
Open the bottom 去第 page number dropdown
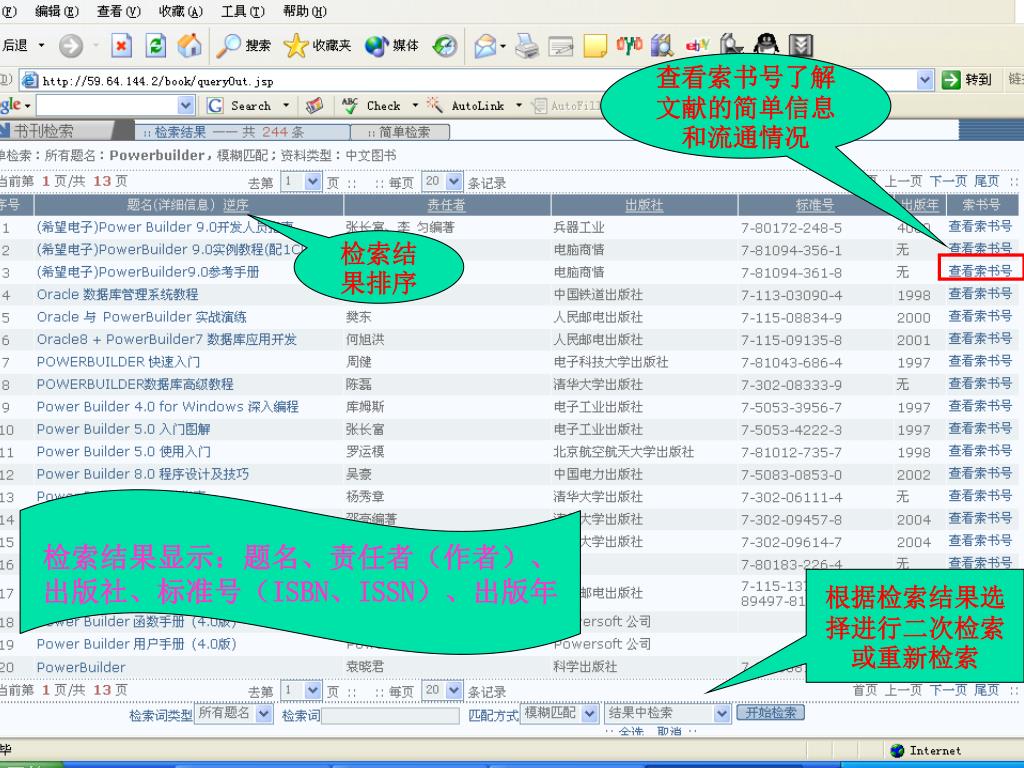pos(313,690)
